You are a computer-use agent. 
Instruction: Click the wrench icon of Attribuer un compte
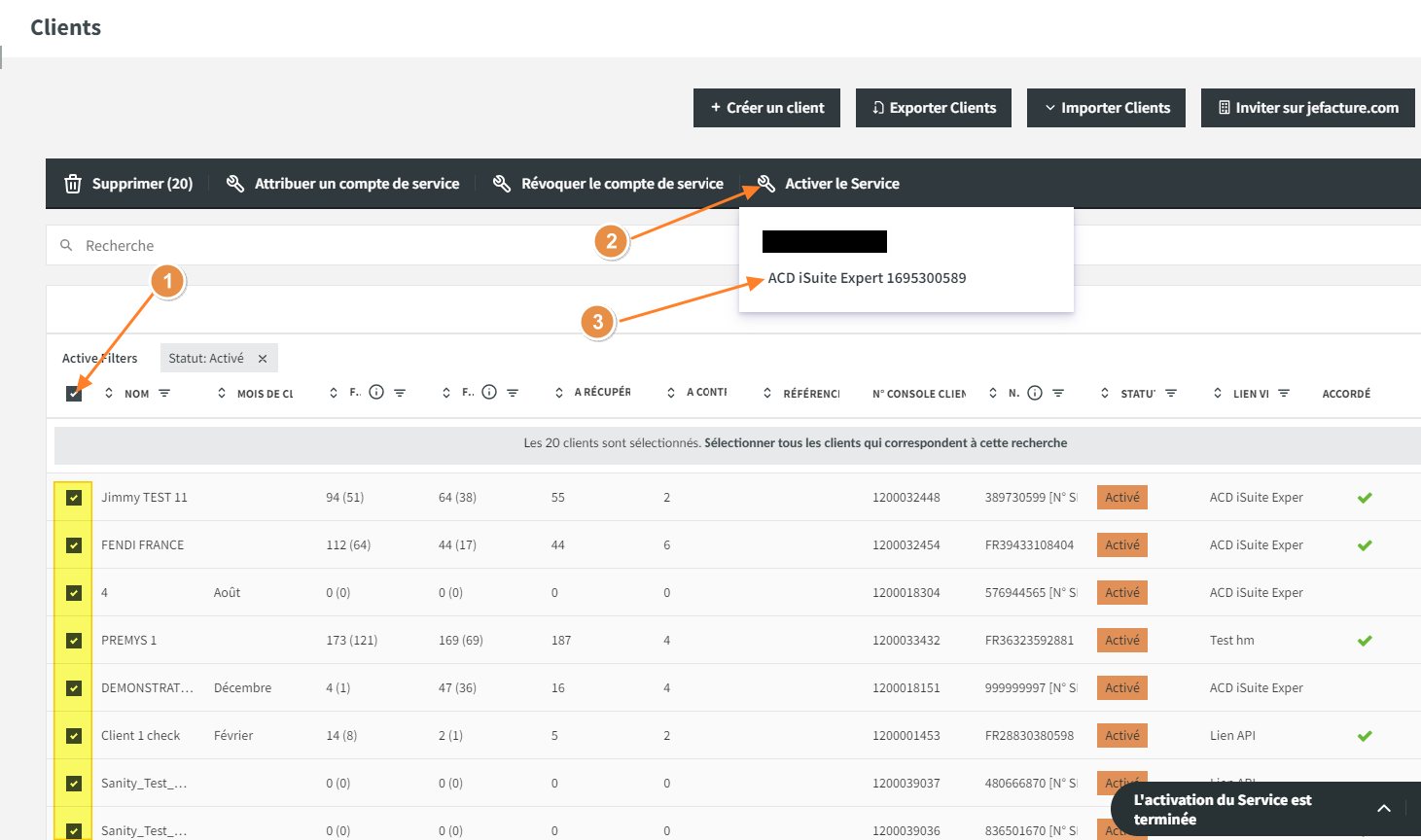[235, 184]
